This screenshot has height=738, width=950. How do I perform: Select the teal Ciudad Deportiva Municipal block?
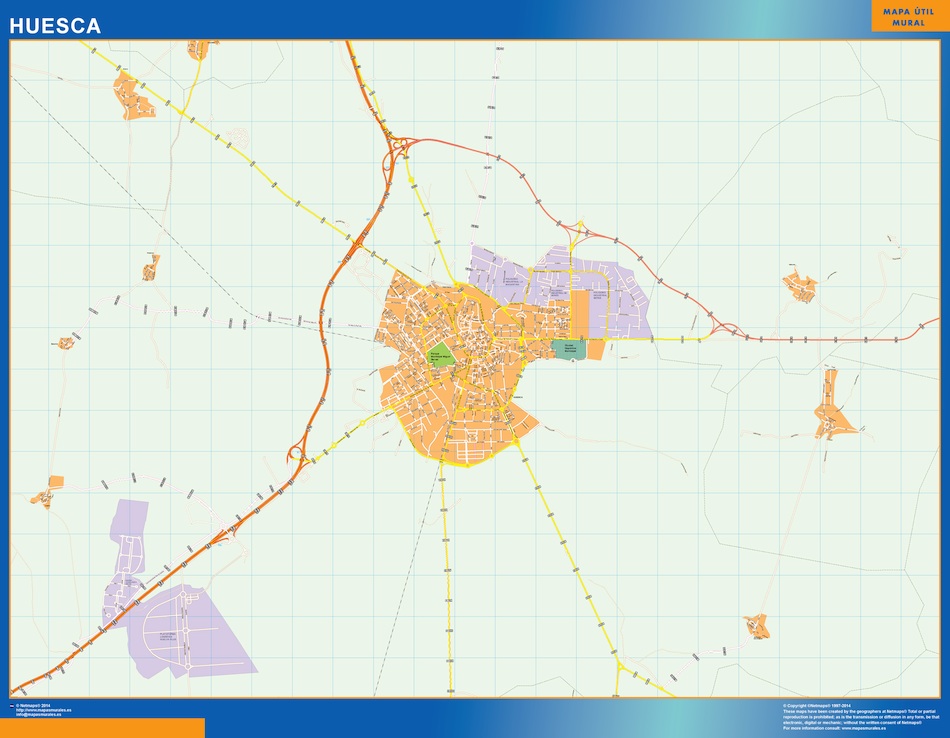click(x=568, y=349)
